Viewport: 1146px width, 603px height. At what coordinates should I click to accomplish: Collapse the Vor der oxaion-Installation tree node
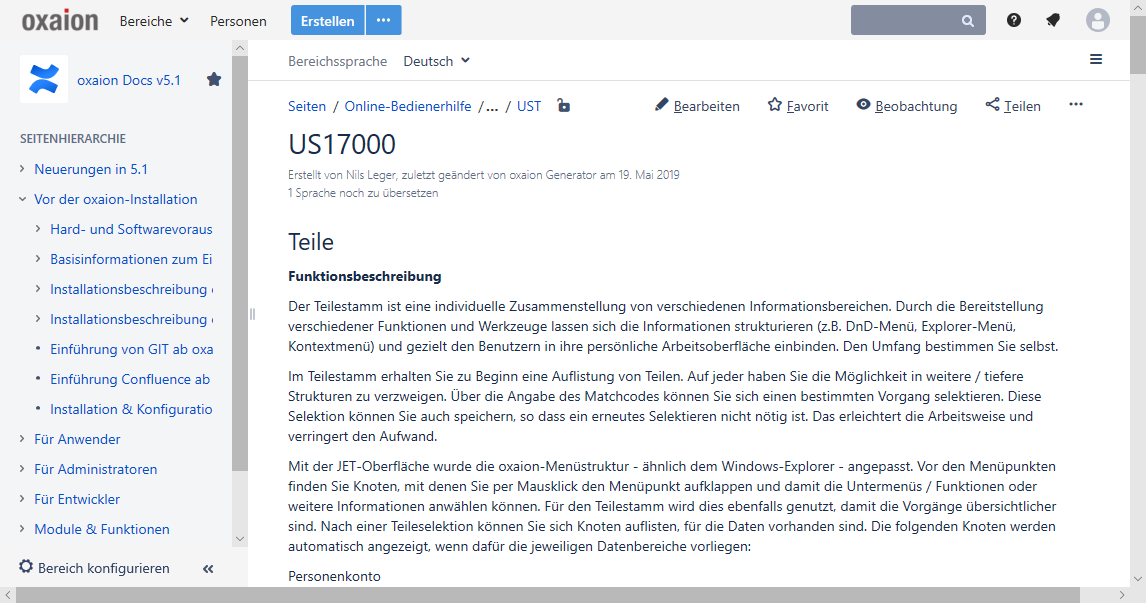(x=23, y=200)
